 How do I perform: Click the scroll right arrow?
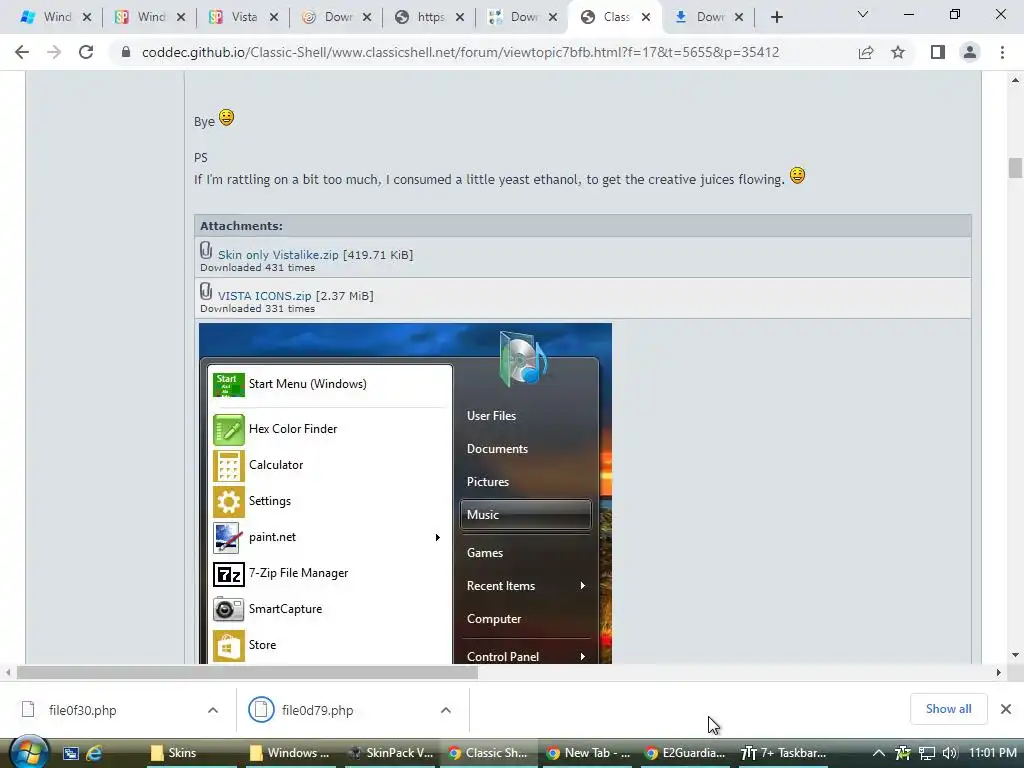tap(999, 673)
